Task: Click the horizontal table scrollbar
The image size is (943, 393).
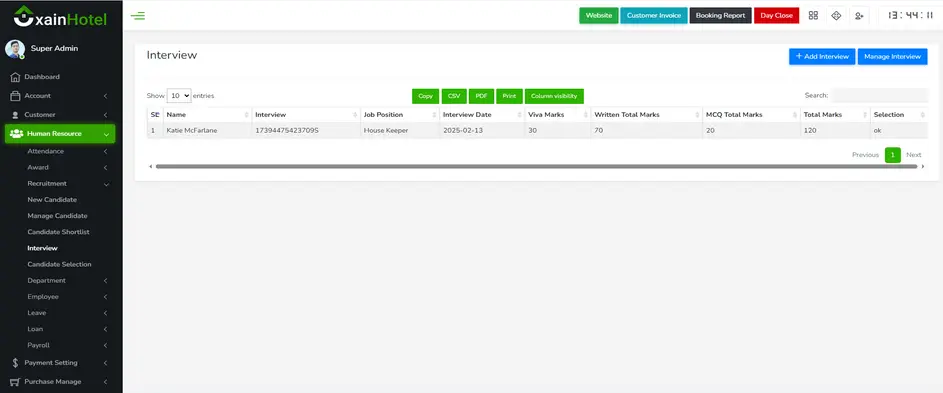Action: pos(536,166)
